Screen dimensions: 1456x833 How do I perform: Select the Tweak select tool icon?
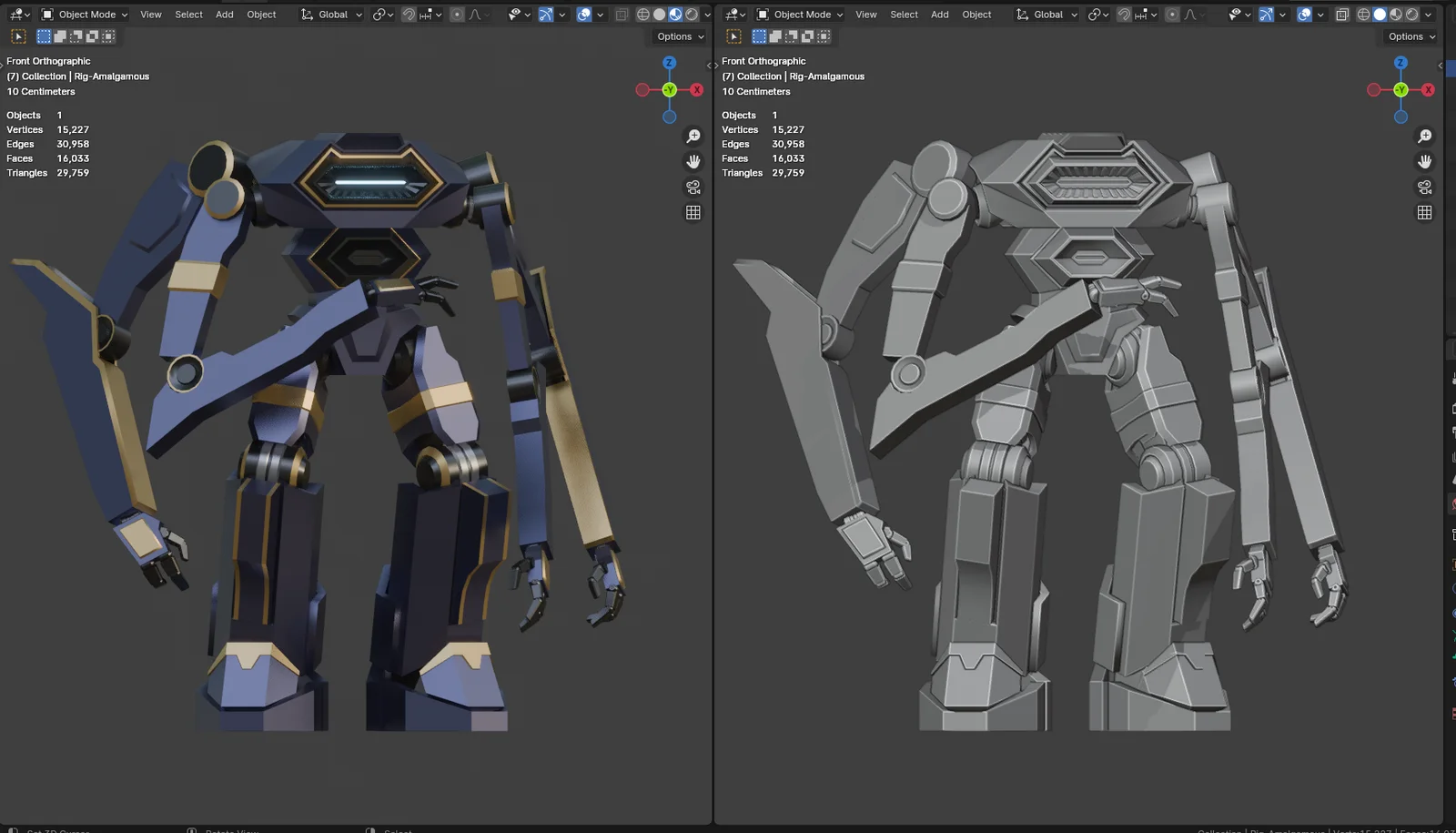pos(44,36)
